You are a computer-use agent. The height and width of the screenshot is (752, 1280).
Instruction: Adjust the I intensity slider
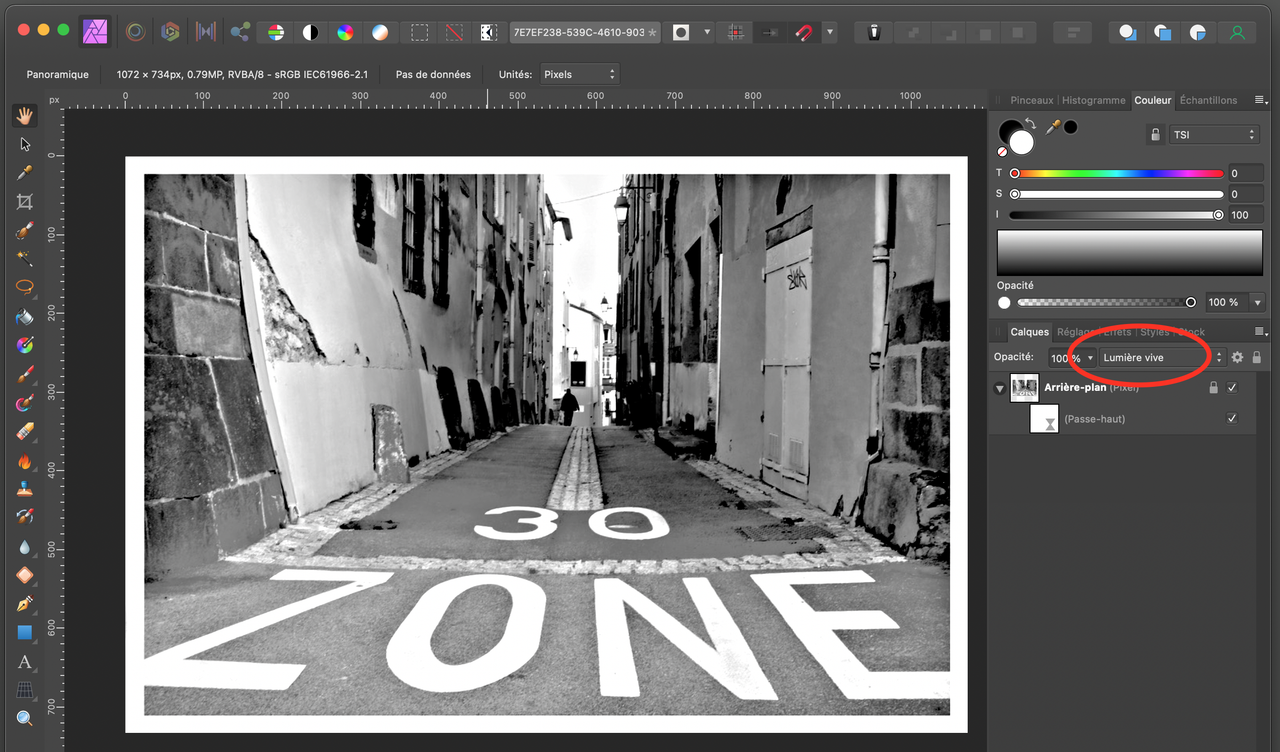point(1116,215)
